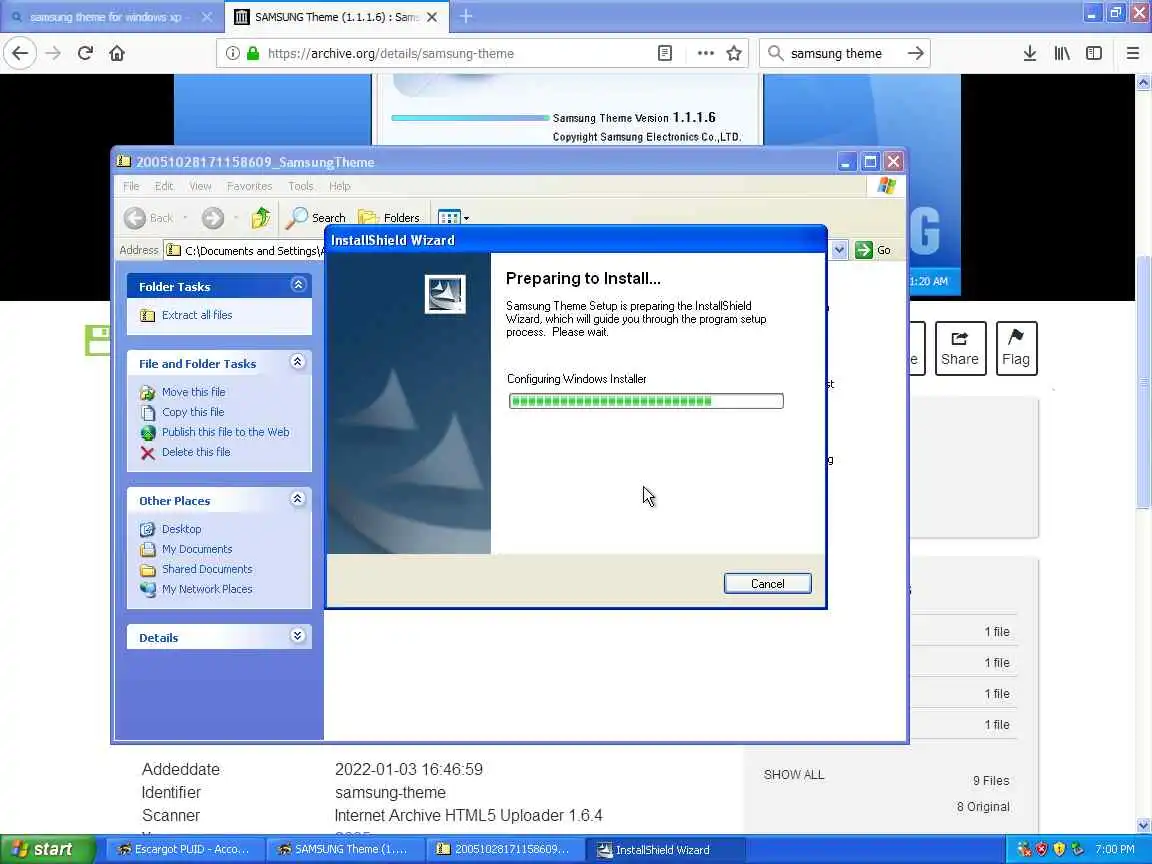This screenshot has width=1152, height=864.
Task: Toggle Firefox sidebar icon
Action: coord(1094,53)
